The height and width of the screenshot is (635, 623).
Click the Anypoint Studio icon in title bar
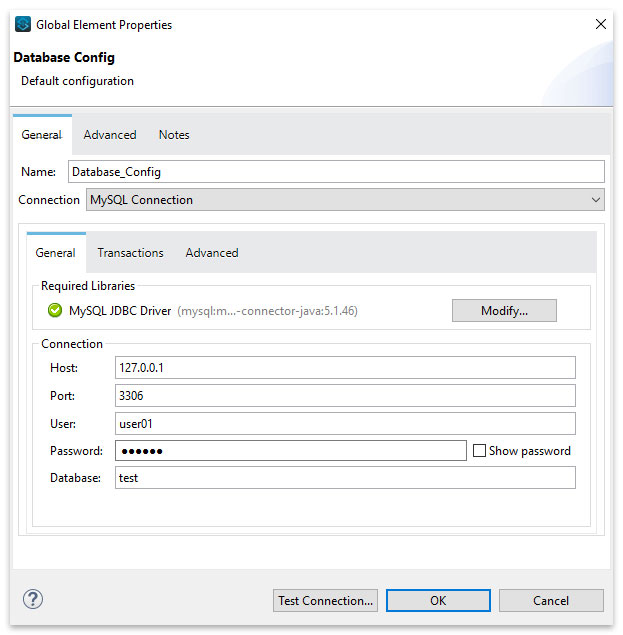point(23,24)
